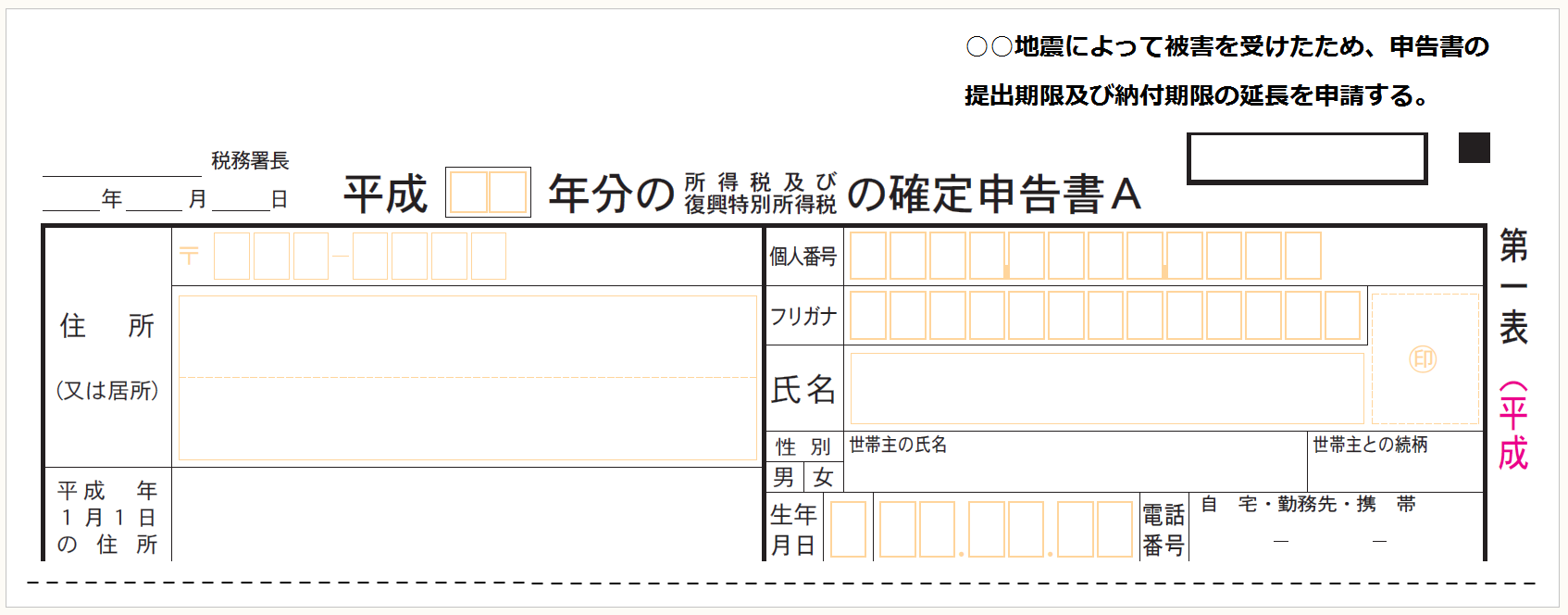This screenshot has width=1568, height=615.
Task: Click the first 個人番号 digit box
Action: click(868, 257)
